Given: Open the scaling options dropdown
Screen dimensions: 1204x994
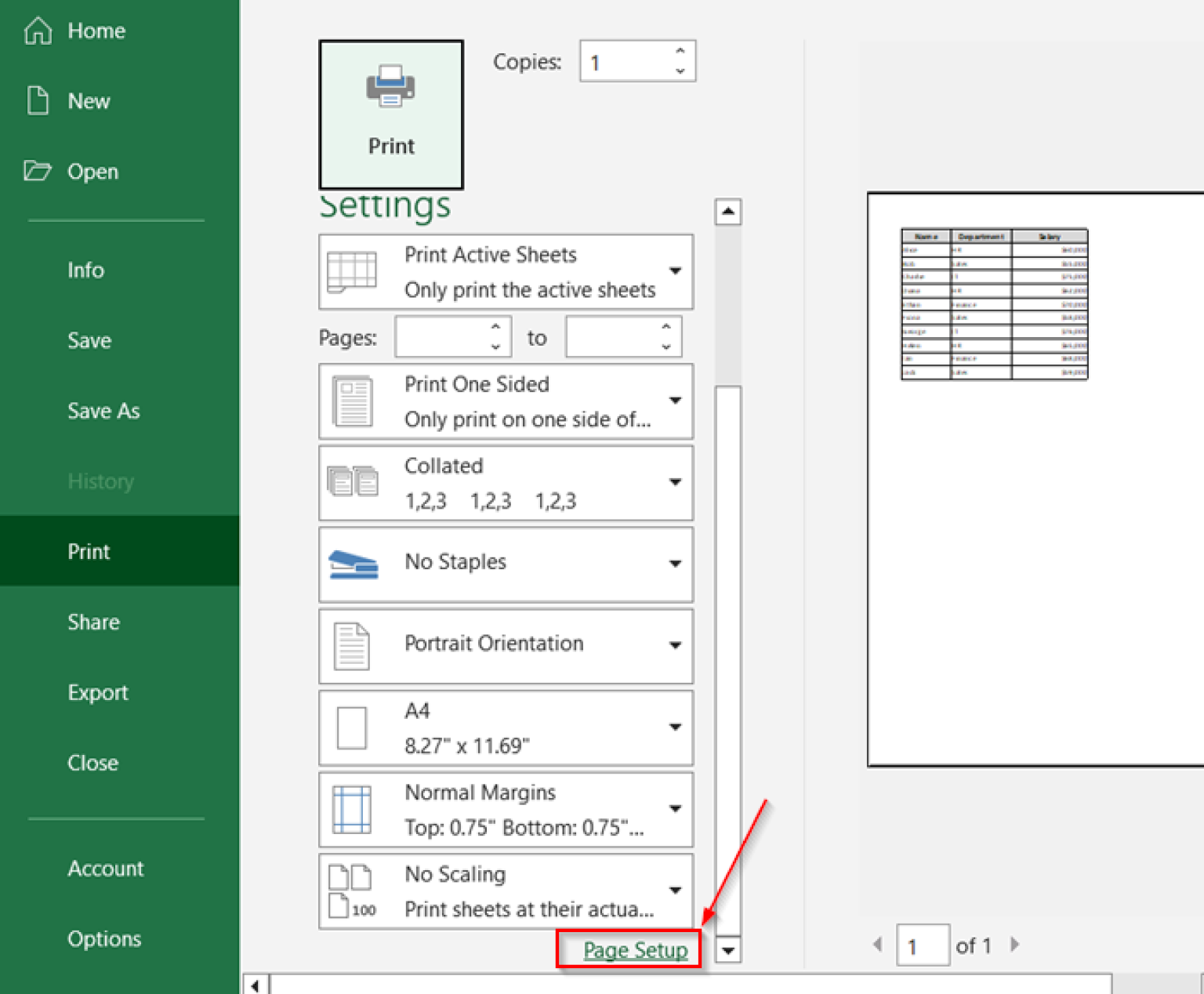Looking at the screenshot, I should 675,890.
